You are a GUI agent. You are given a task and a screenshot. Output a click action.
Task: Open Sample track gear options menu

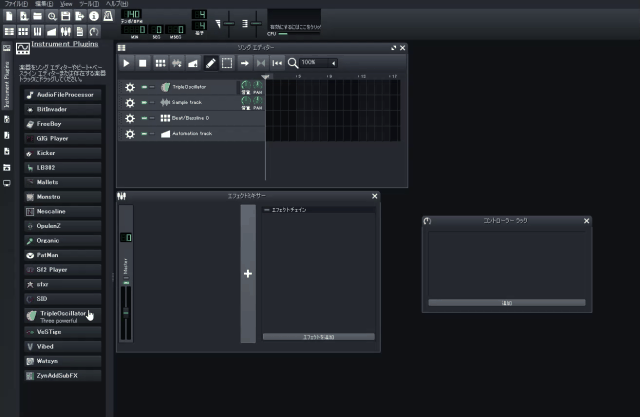click(x=129, y=102)
